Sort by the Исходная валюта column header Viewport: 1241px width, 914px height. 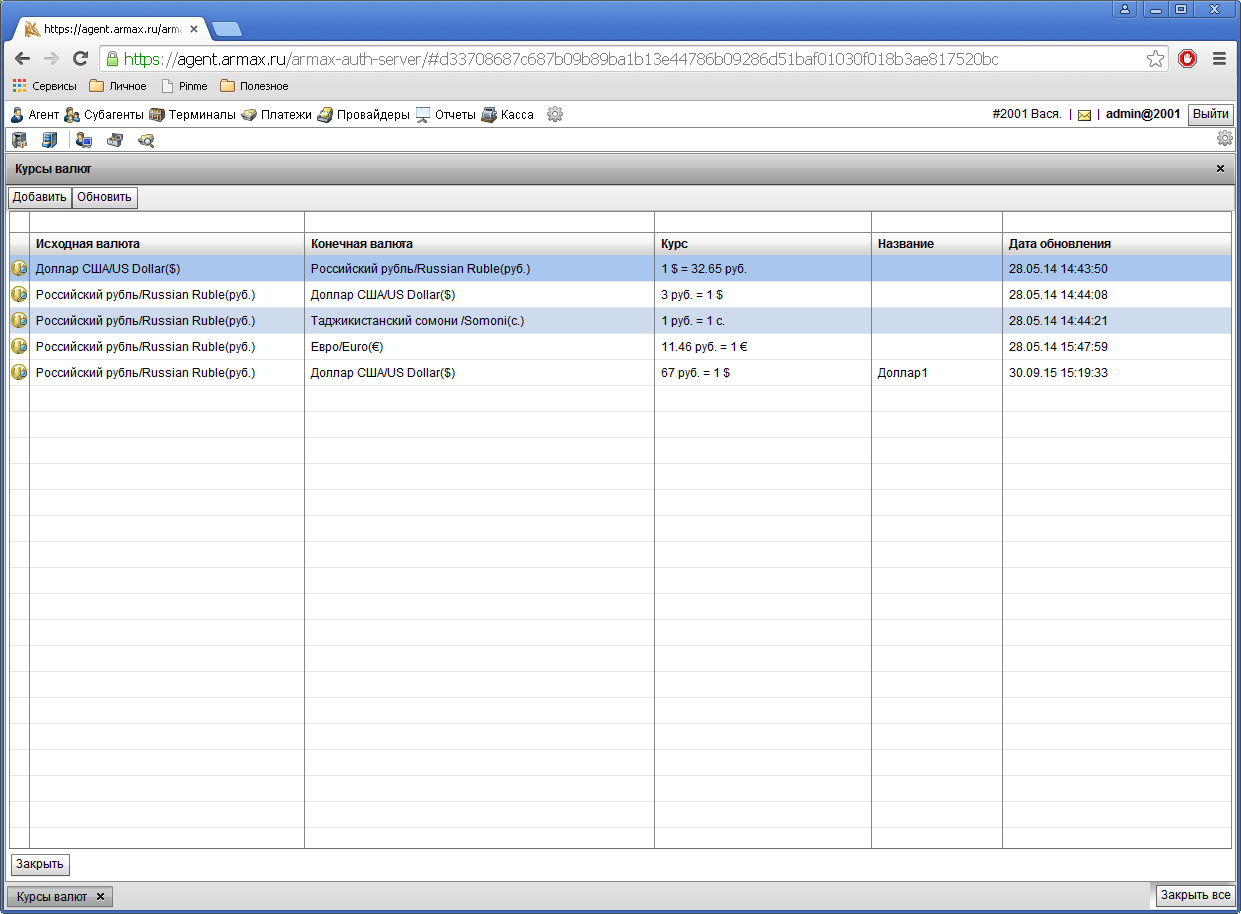coord(167,244)
